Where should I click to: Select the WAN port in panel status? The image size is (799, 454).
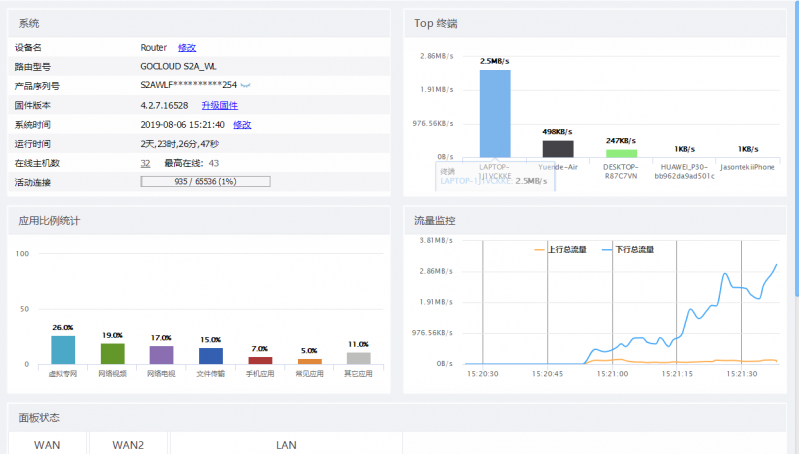47,444
